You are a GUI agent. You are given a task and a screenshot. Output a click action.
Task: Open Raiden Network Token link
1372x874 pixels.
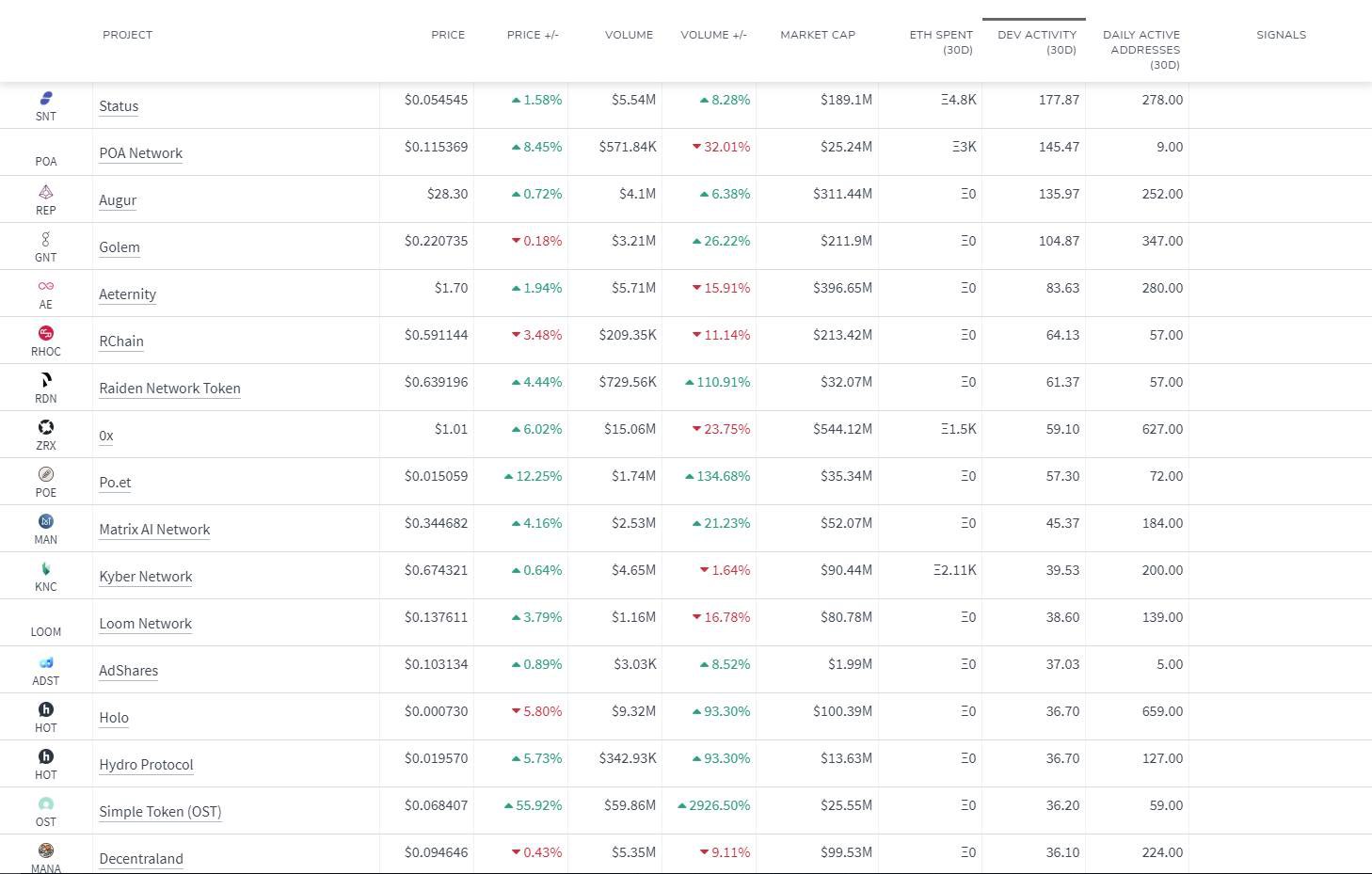tap(170, 389)
